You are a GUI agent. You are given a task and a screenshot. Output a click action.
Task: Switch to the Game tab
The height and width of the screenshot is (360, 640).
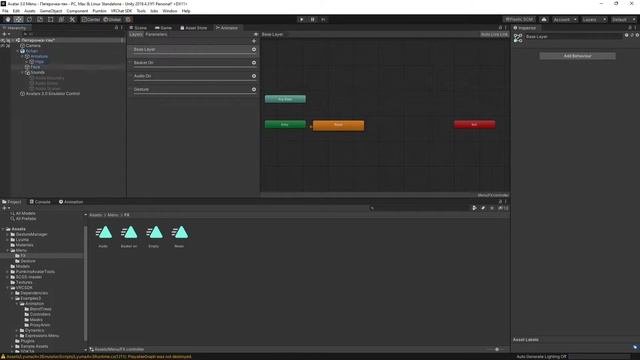(163, 28)
